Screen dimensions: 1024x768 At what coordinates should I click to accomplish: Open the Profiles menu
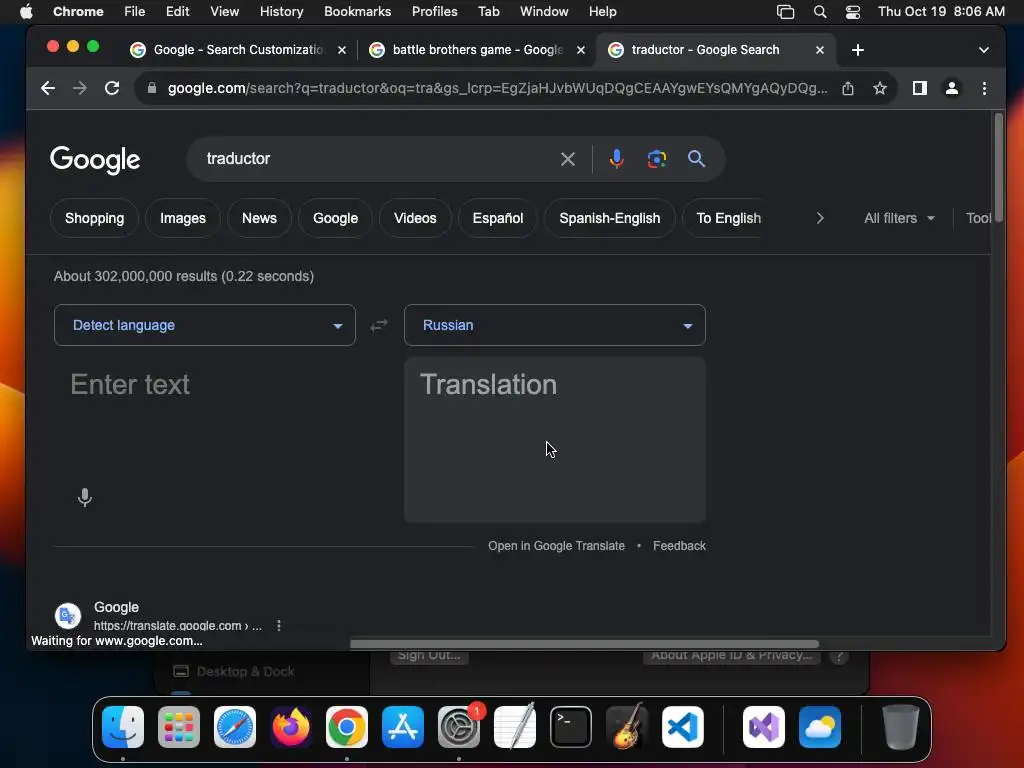[x=434, y=12]
